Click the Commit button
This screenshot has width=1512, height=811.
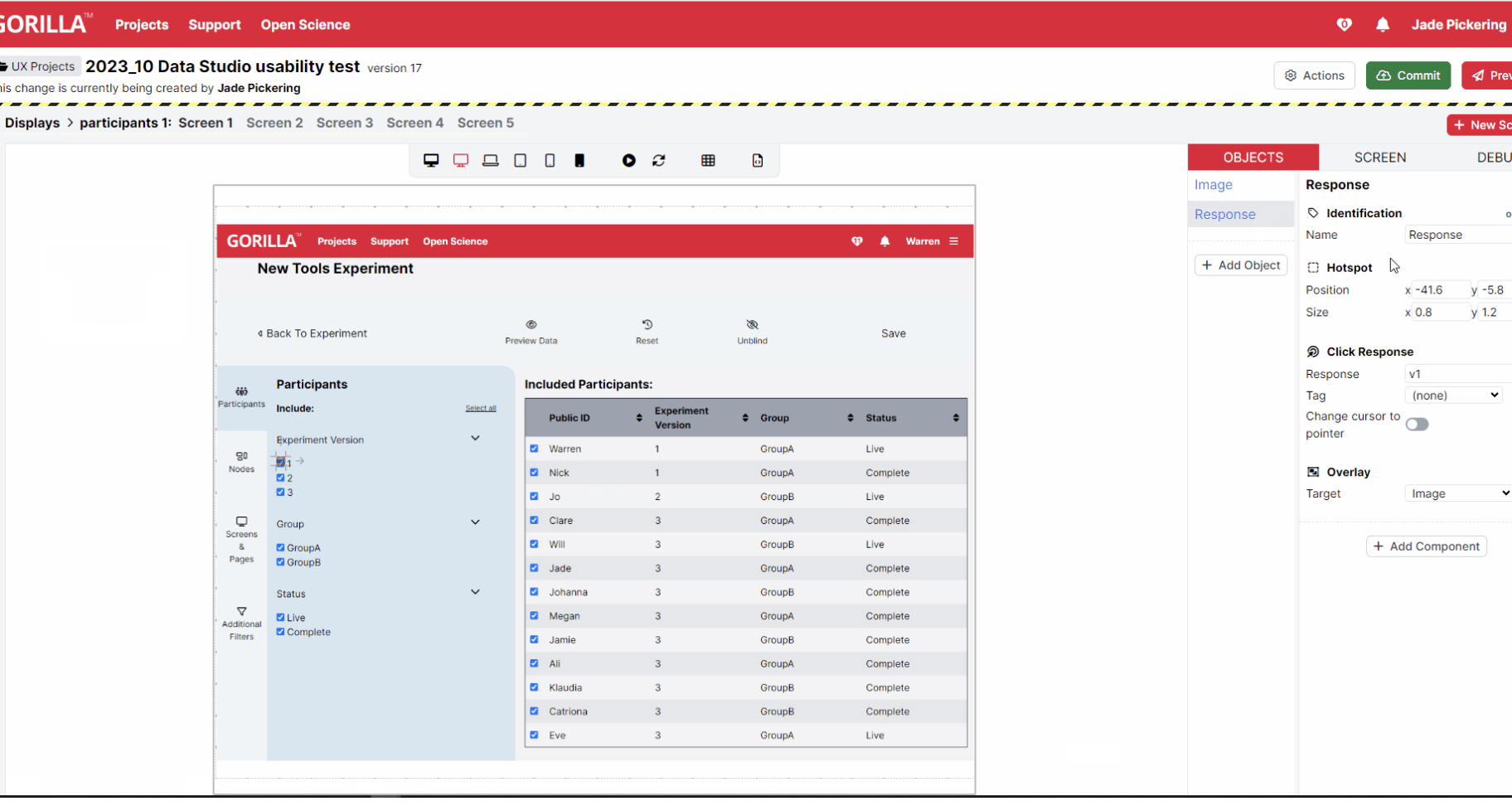pyautogui.click(x=1408, y=75)
